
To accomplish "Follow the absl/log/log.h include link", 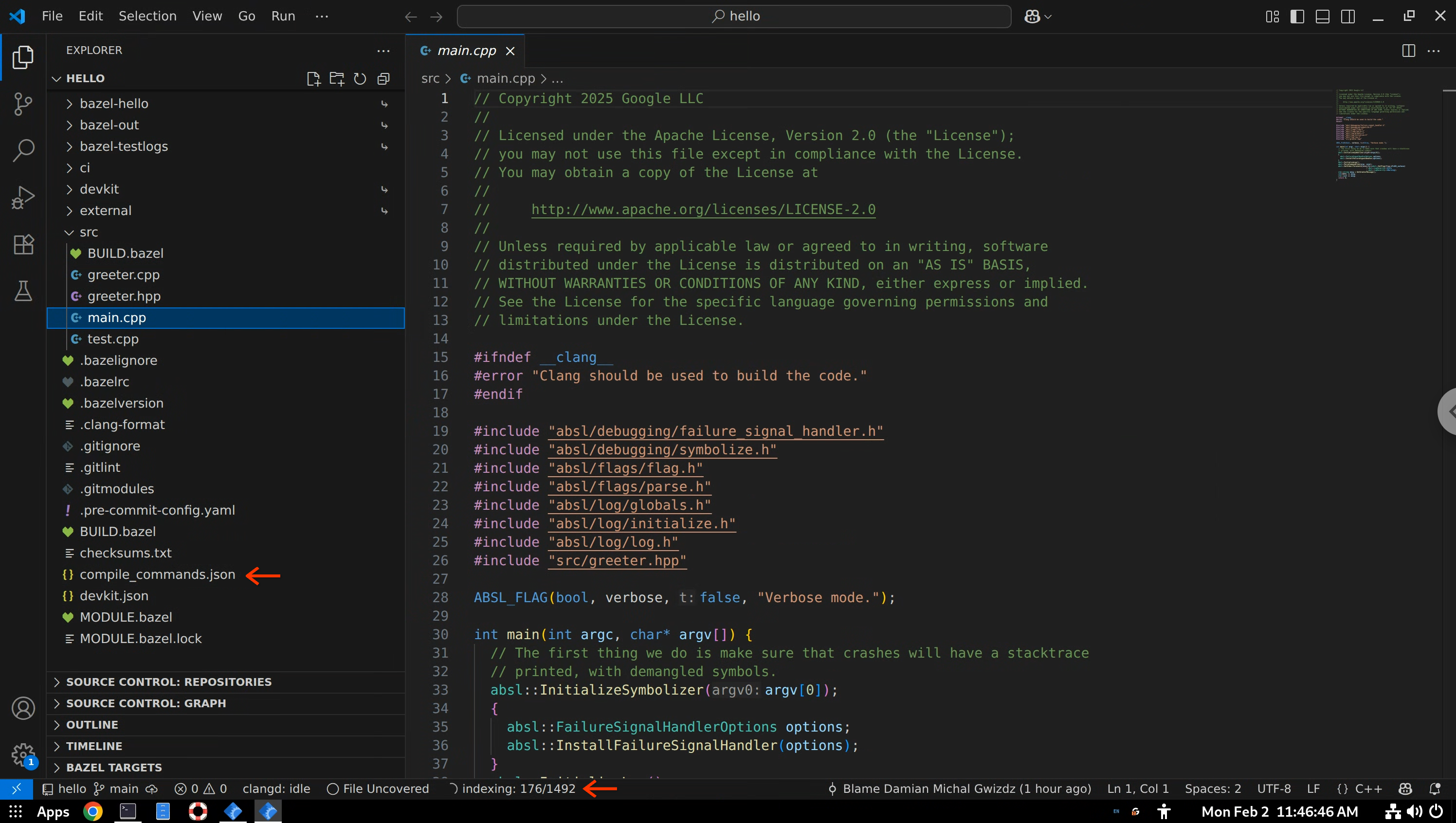I will click(613, 542).
